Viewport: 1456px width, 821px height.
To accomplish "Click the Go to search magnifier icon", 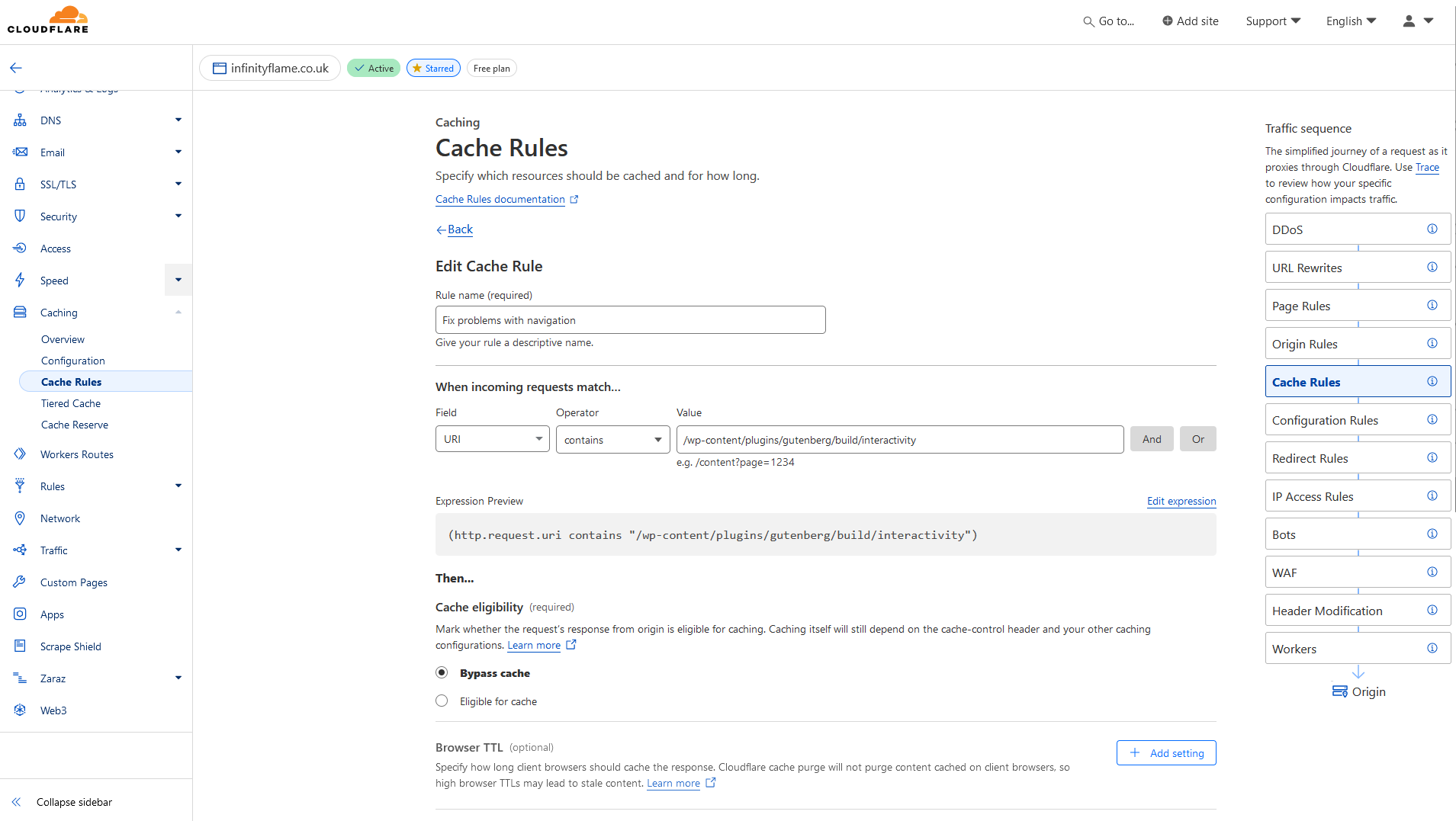I will (1088, 22).
